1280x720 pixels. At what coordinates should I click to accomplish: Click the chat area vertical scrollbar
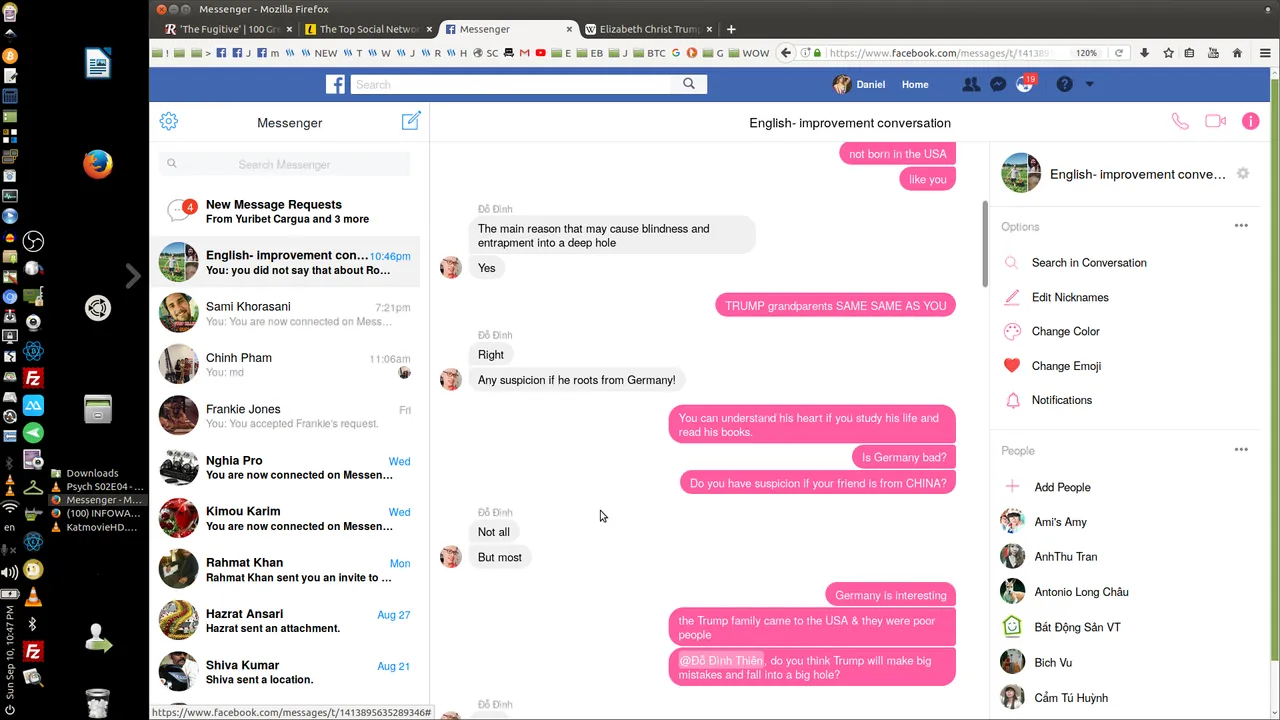coord(985,242)
